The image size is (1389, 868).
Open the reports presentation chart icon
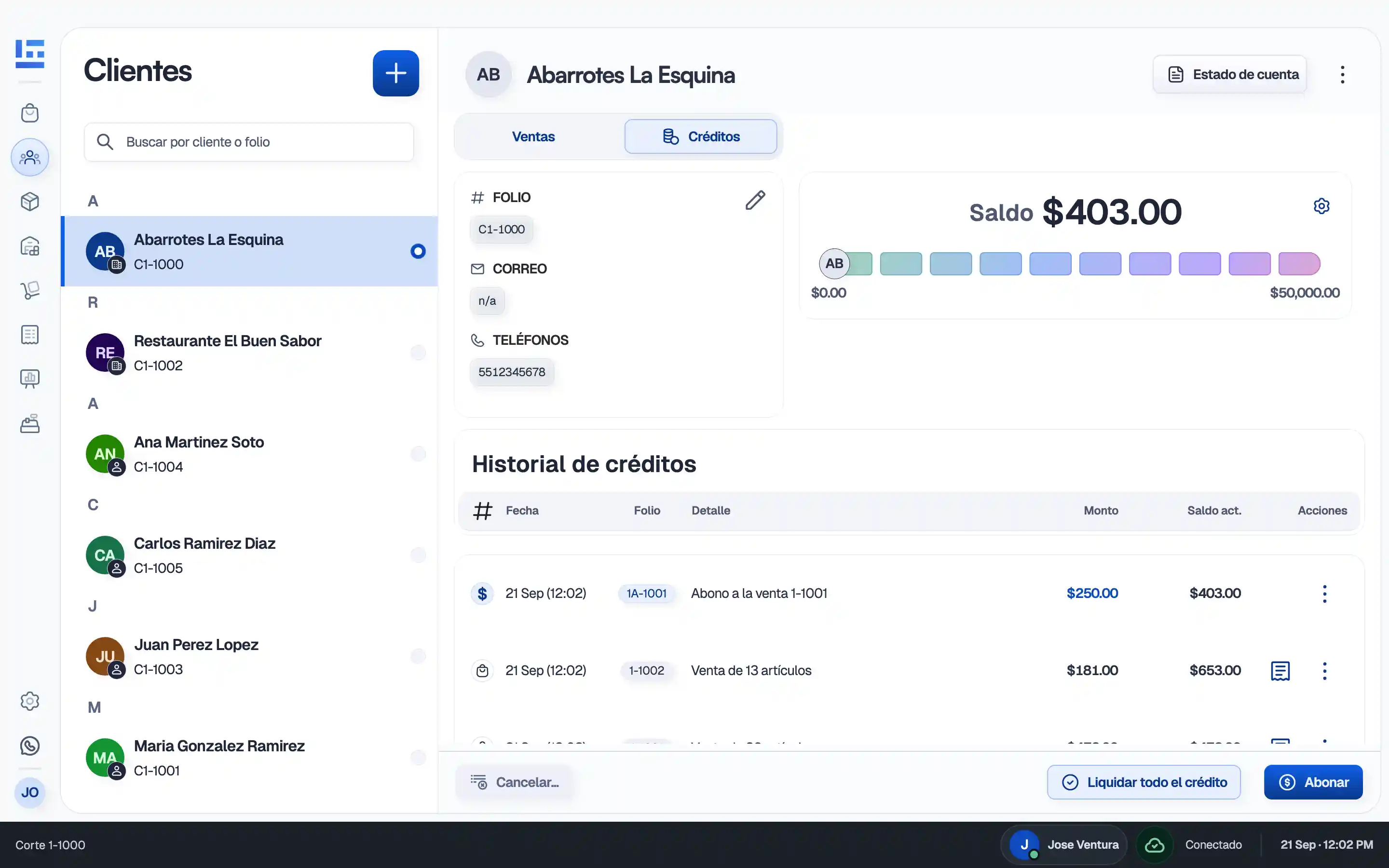[30, 379]
